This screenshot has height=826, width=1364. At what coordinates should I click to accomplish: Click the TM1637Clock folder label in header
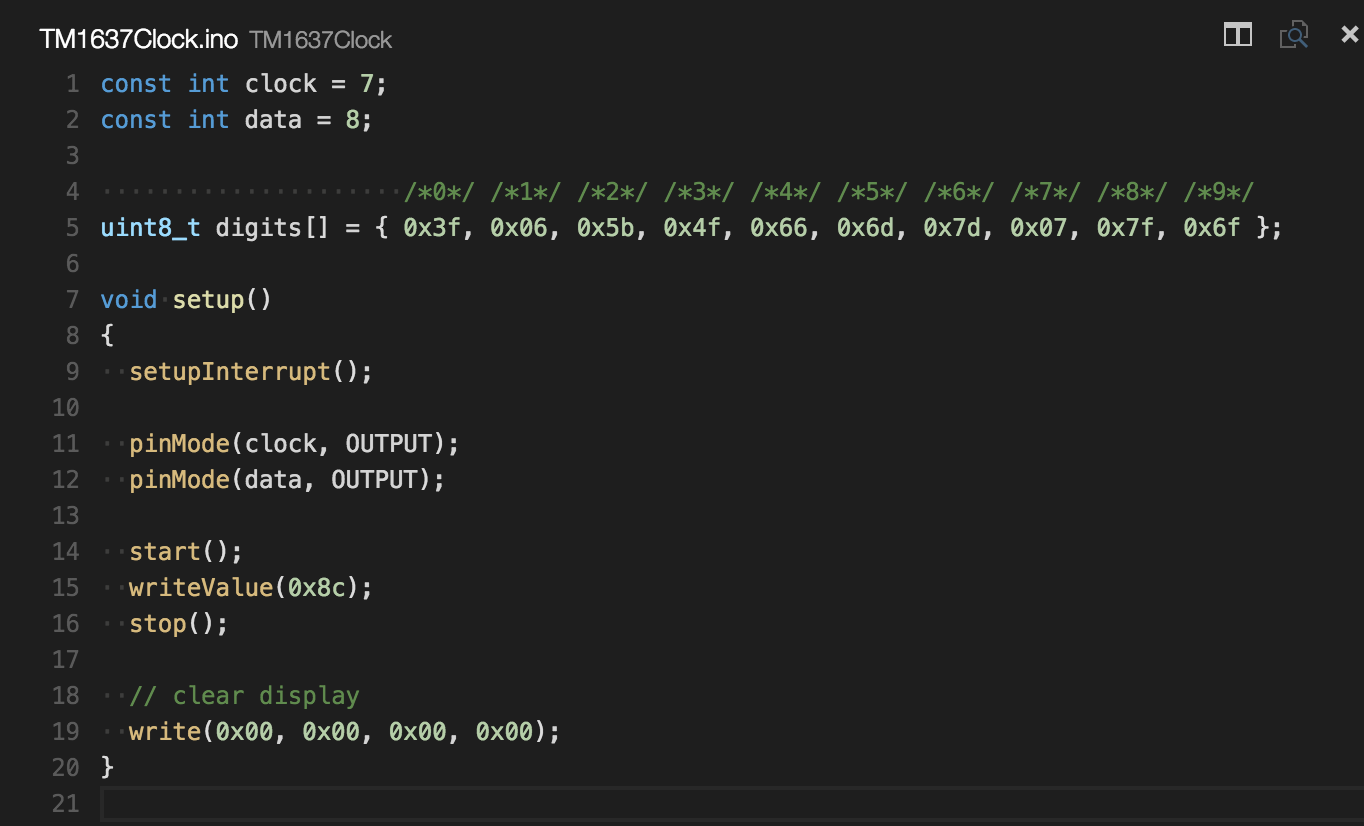320,40
